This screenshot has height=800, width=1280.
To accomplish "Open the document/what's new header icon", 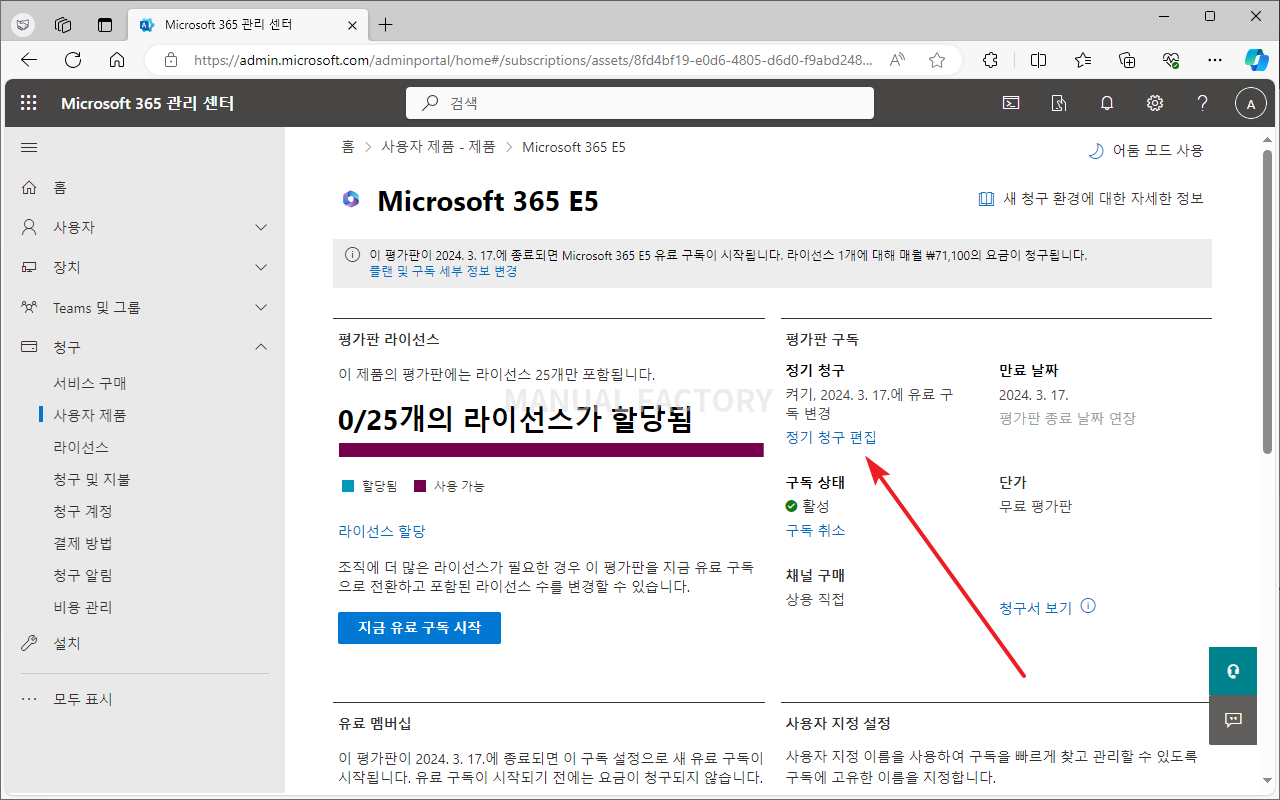I will (x=1059, y=103).
